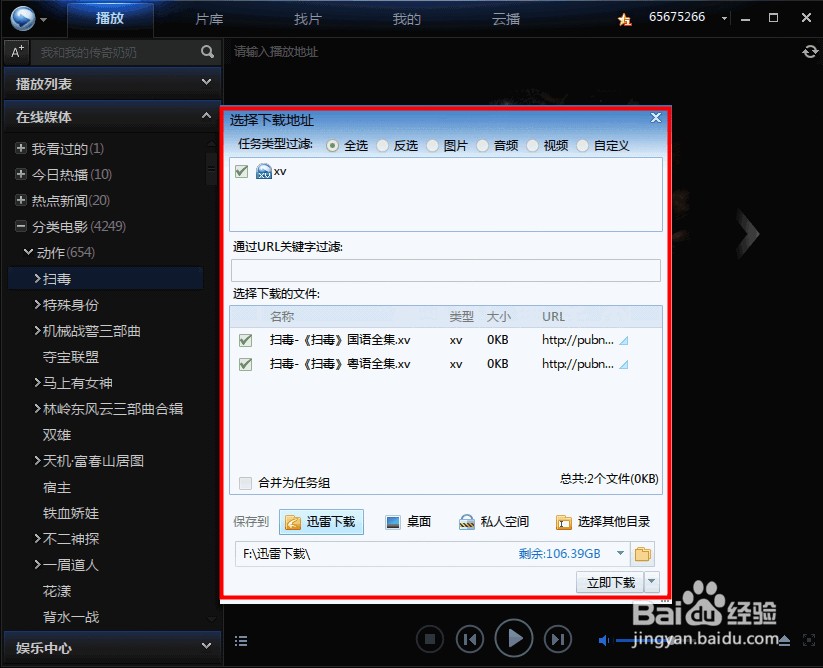Viewport: 823px width, 668px height.
Task: Expand 我看过的 tree node
Action: 20,148
